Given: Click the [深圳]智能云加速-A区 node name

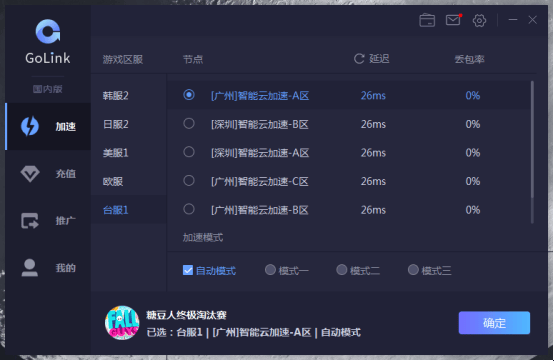Looking at the screenshot, I should [x=260, y=153].
